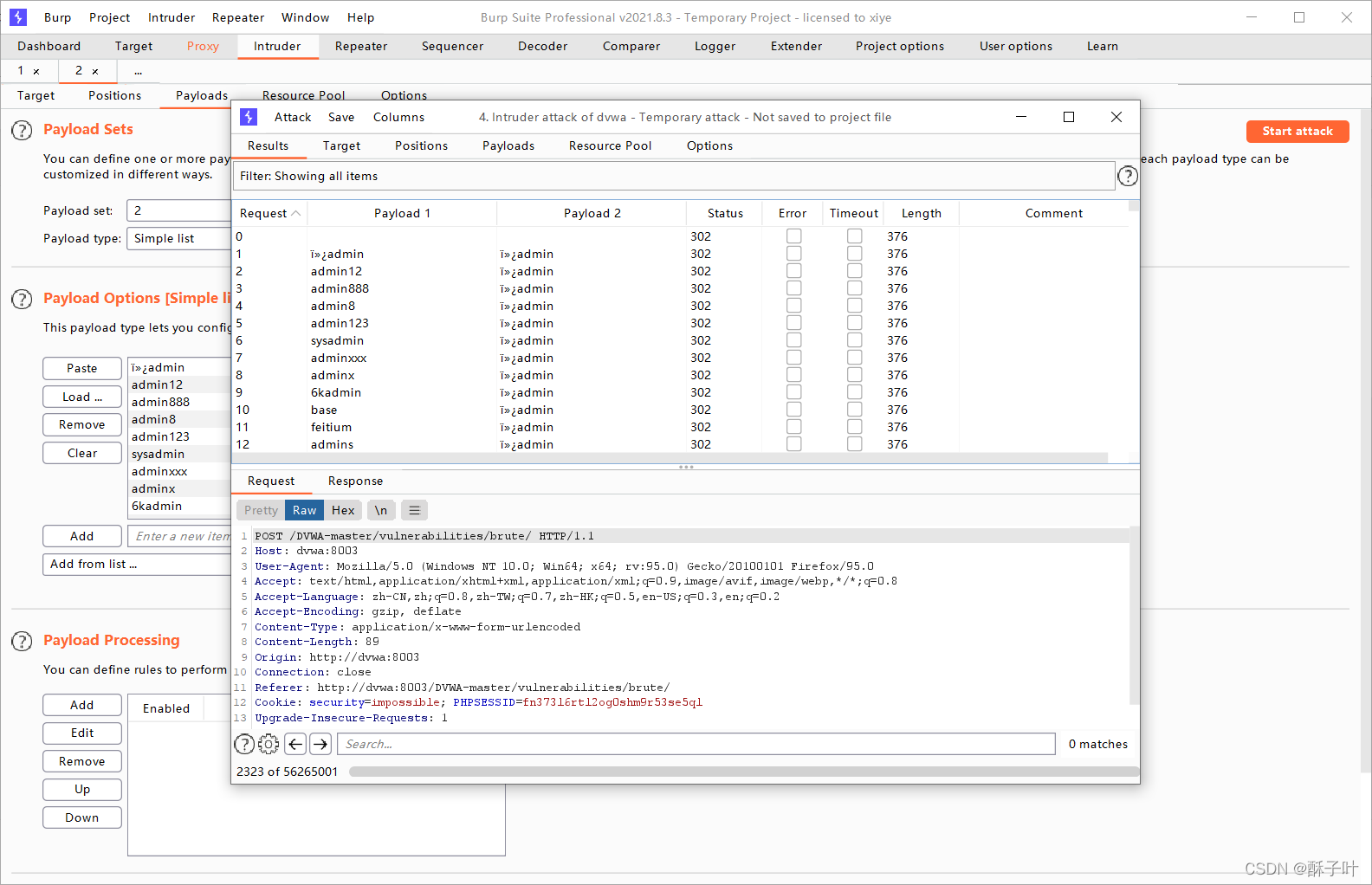
Task: Open the Save menu in attack window
Action: 341,117
